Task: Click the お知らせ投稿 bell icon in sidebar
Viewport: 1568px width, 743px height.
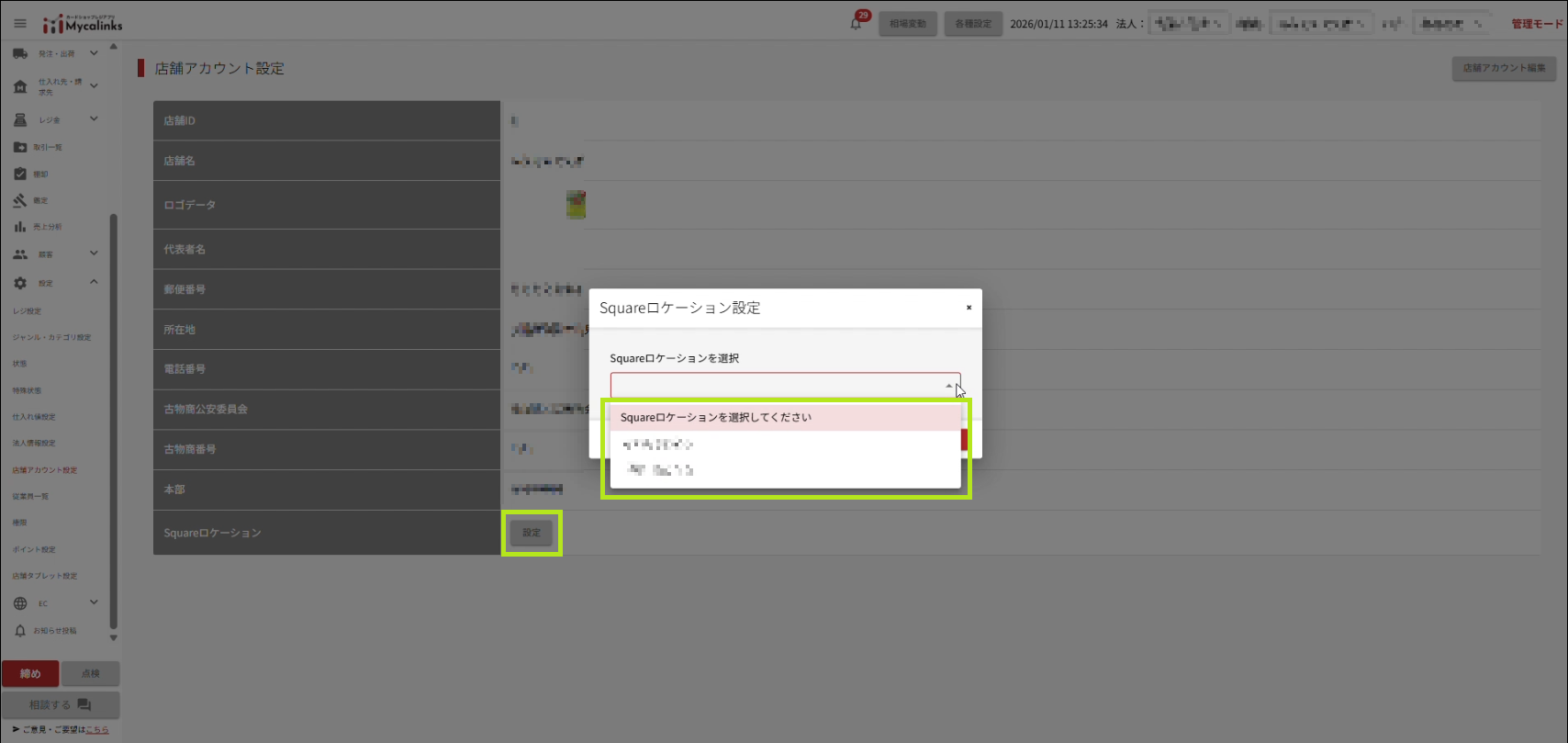Action: pyautogui.click(x=20, y=631)
